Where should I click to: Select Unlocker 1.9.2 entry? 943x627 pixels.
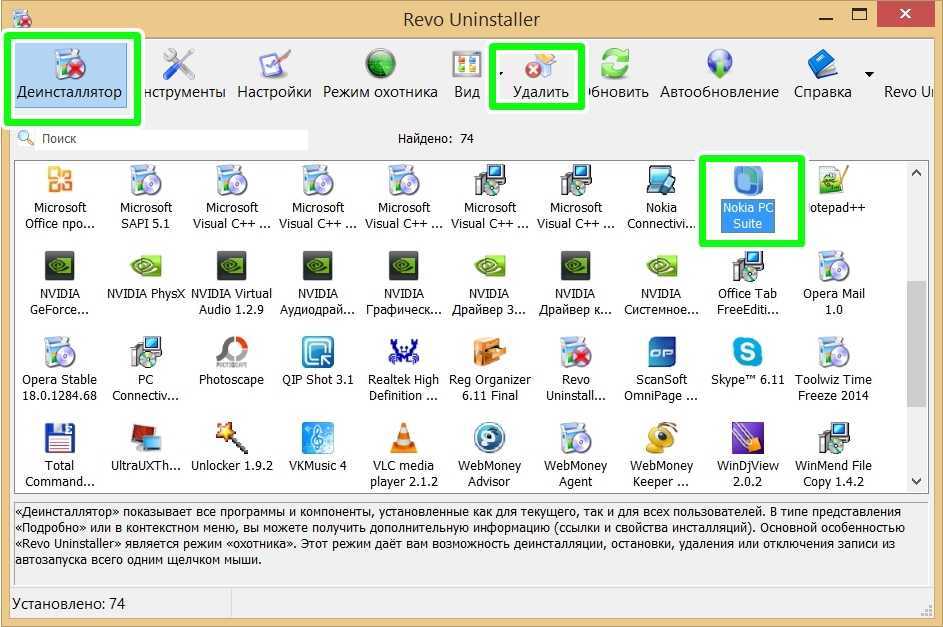pyautogui.click(x=231, y=448)
